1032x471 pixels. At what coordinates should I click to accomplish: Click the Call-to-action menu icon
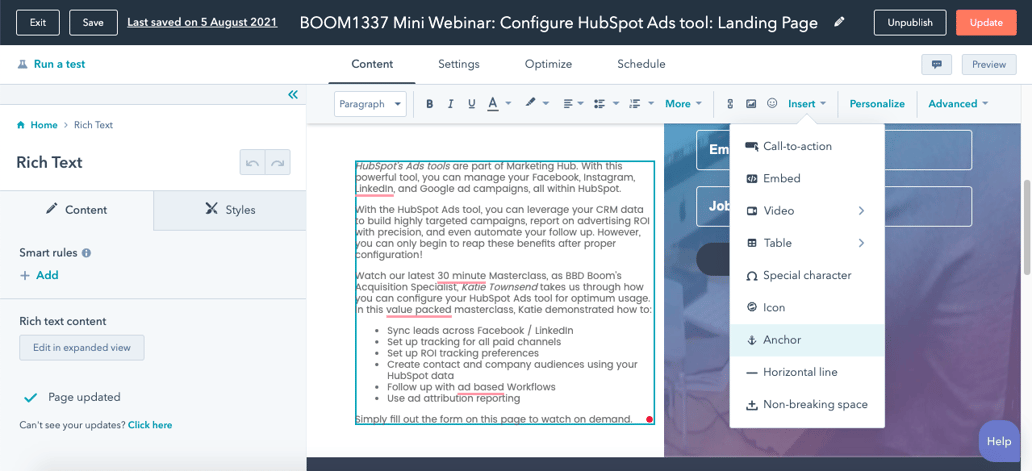(x=752, y=146)
